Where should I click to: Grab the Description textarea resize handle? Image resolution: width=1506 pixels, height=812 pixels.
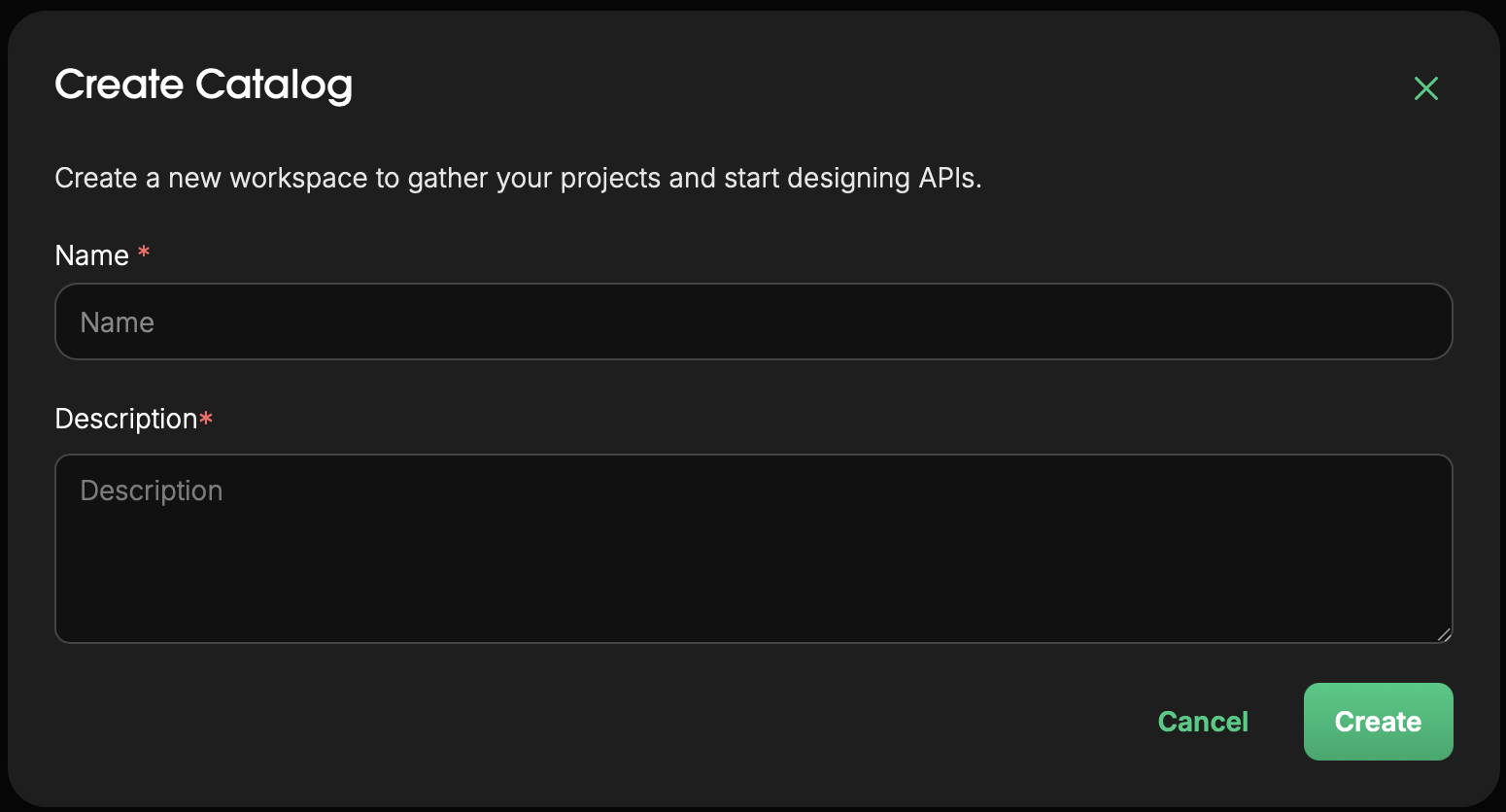[x=1444, y=634]
